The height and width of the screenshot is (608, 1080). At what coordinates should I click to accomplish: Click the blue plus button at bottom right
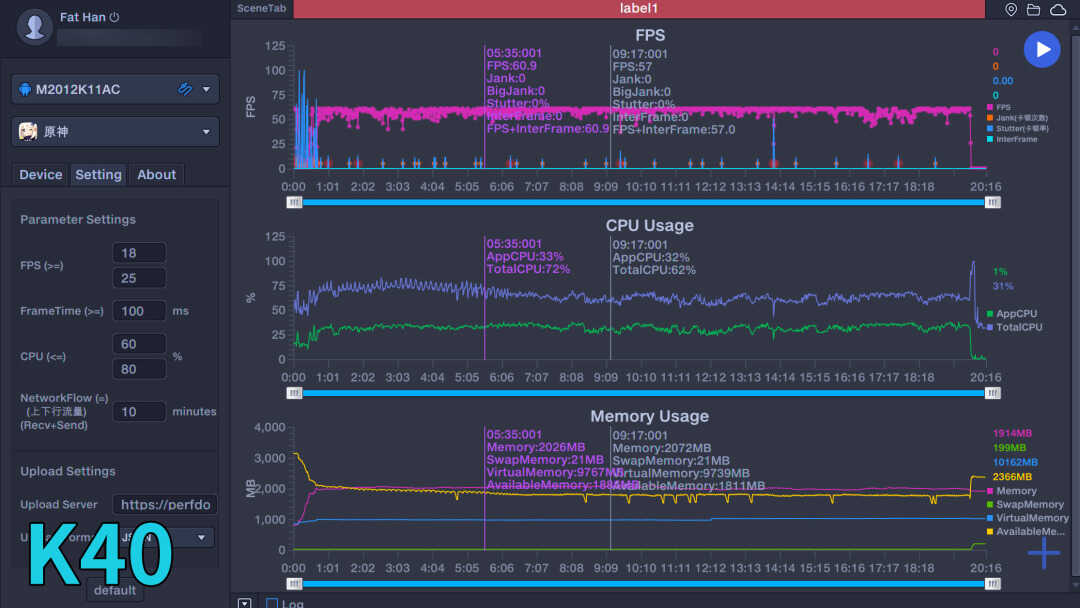click(x=1044, y=552)
